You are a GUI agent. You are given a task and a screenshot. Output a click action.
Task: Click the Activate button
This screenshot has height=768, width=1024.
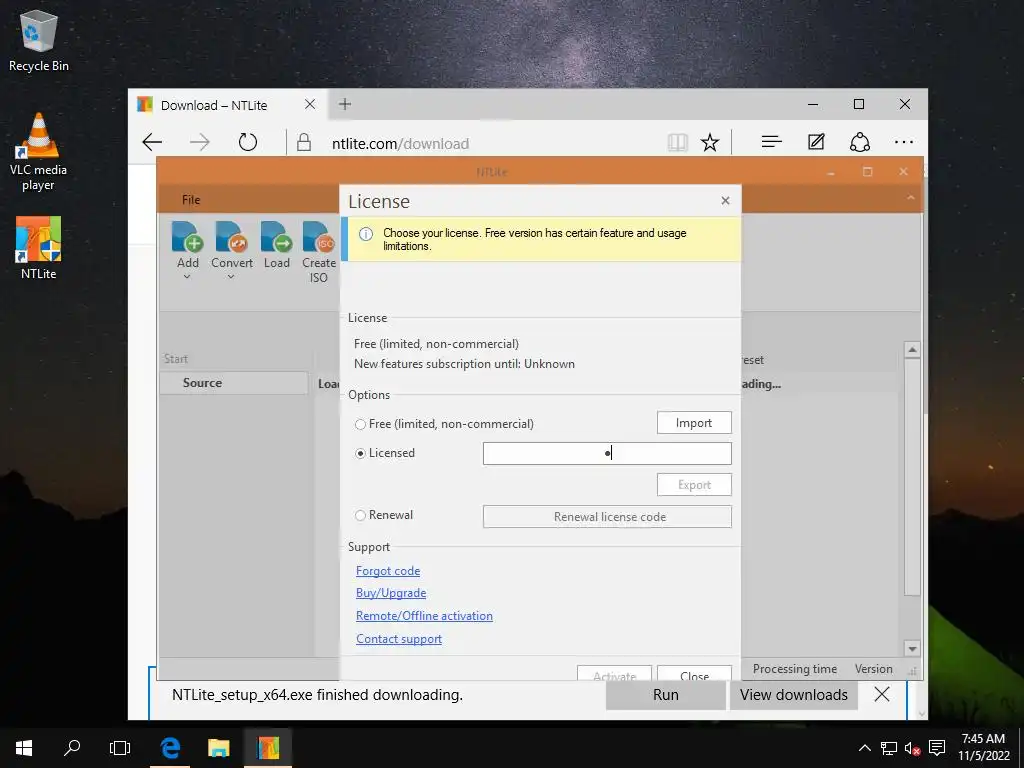615,674
